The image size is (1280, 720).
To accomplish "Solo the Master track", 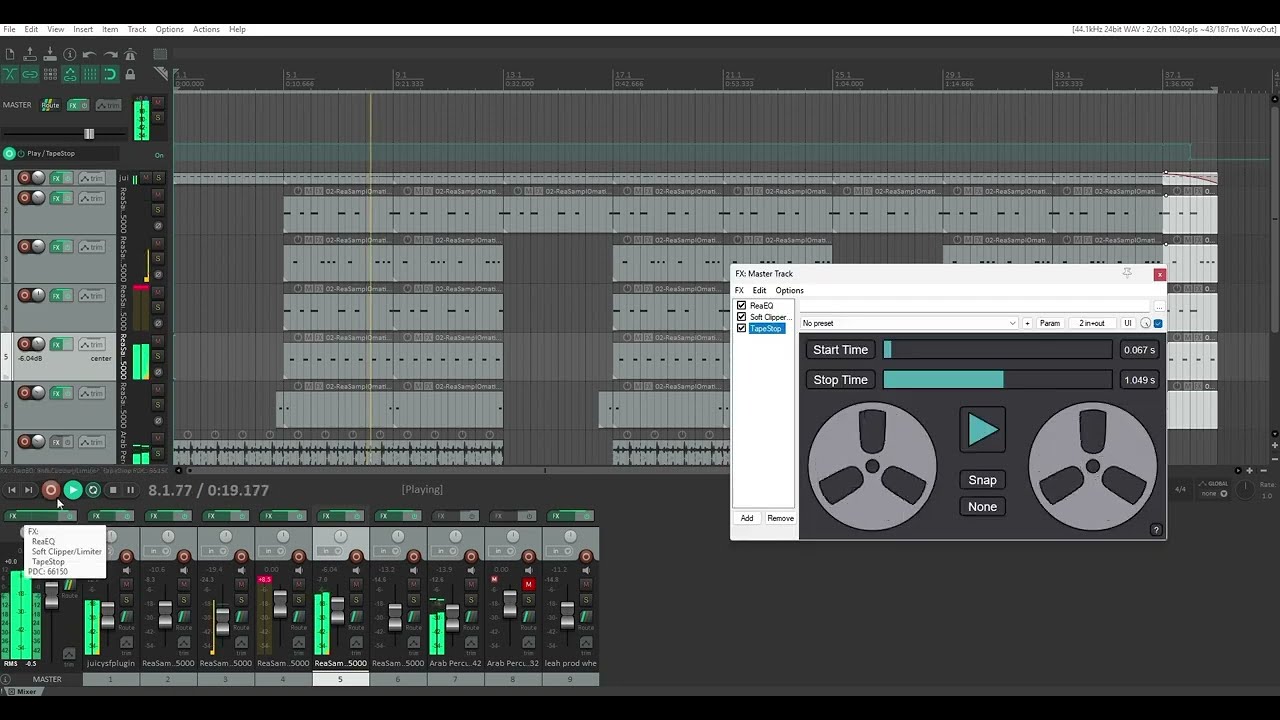I will pyautogui.click(x=157, y=118).
